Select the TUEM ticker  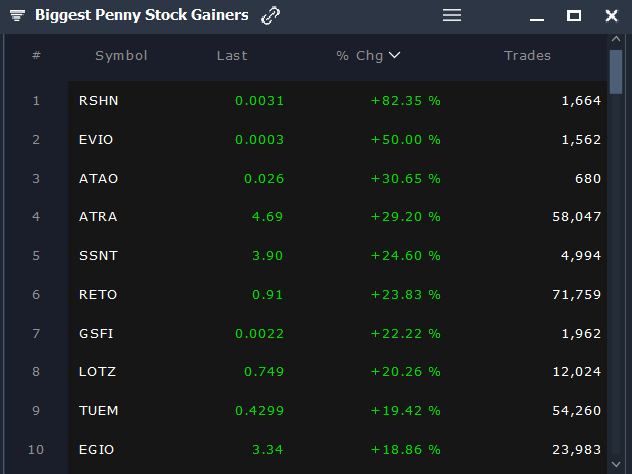99,411
